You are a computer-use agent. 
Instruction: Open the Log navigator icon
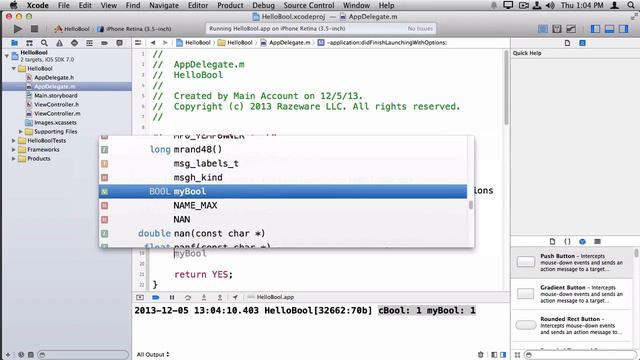[119, 43]
